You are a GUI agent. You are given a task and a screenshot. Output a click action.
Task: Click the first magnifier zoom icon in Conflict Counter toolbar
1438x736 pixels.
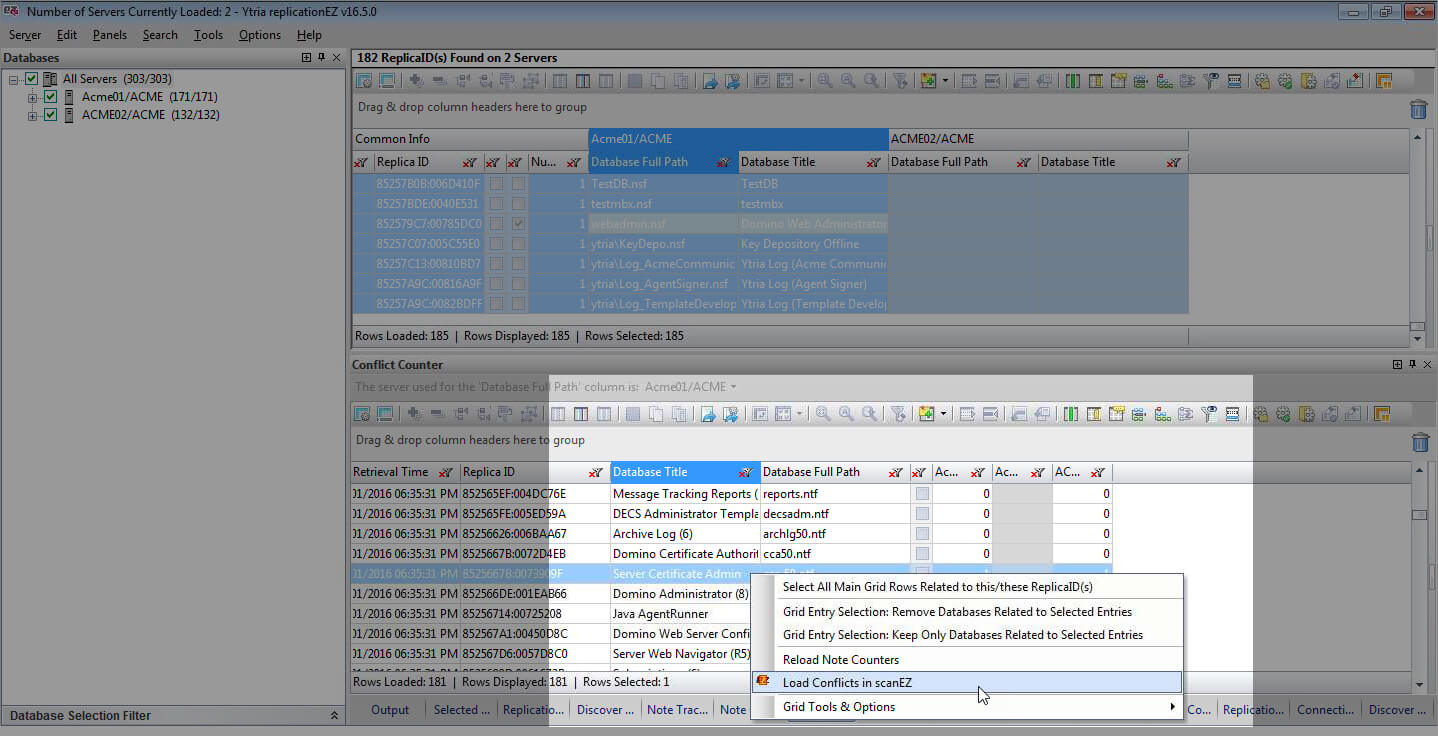(823, 413)
